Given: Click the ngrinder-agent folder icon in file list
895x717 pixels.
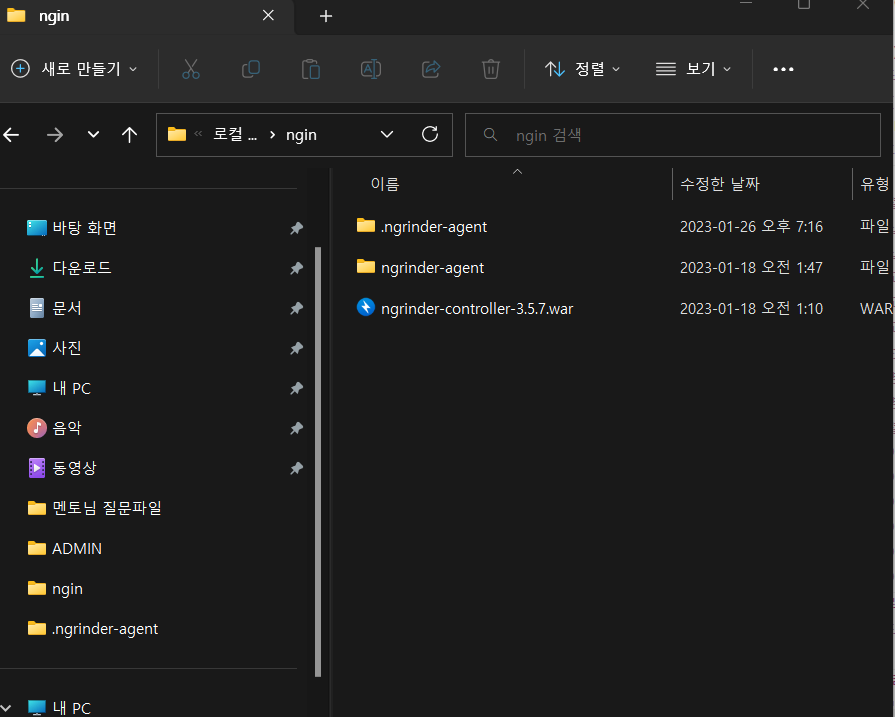Looking at the screenshot, I should pos(366,267).
